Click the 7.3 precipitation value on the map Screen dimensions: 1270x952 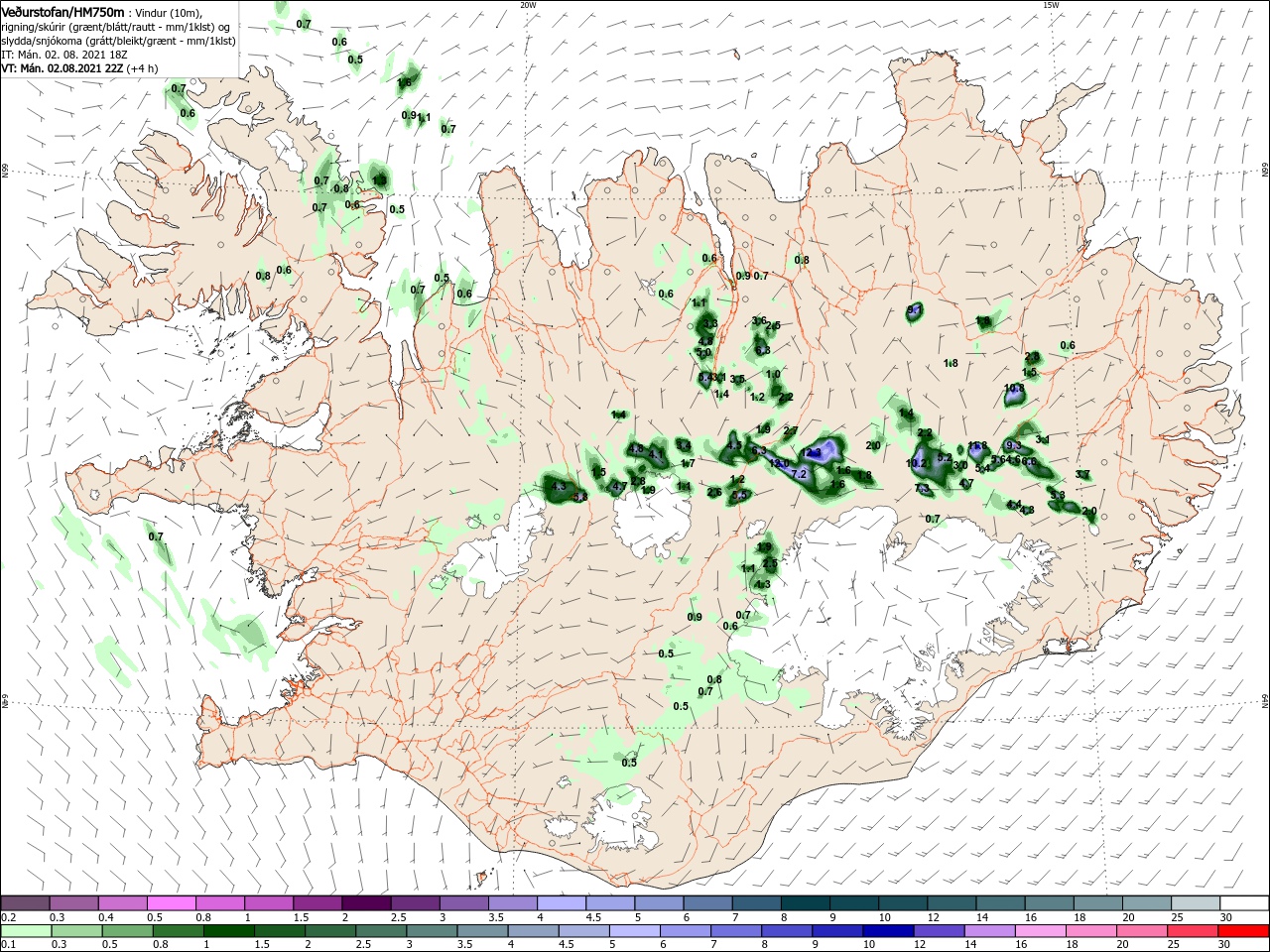[923, 488]
